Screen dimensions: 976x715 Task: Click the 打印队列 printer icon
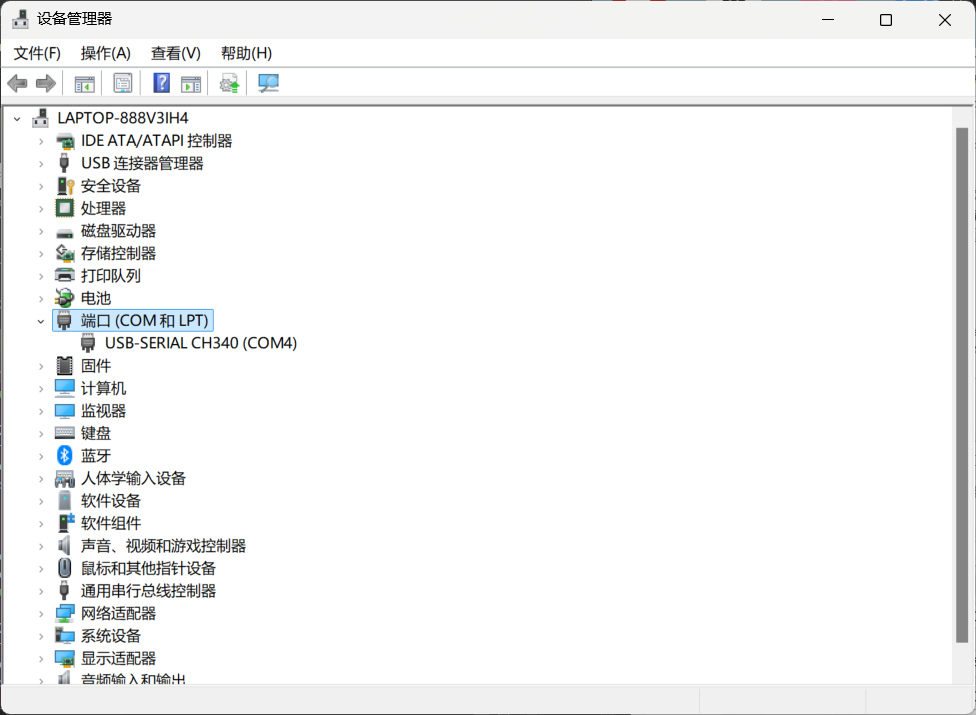(x=65, y=275)
